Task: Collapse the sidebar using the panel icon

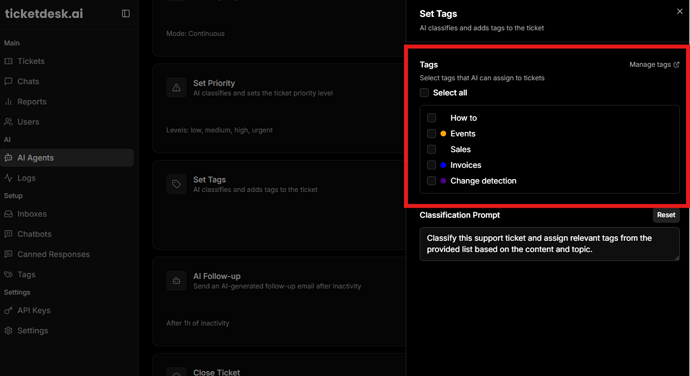Action: coord(126,14)
